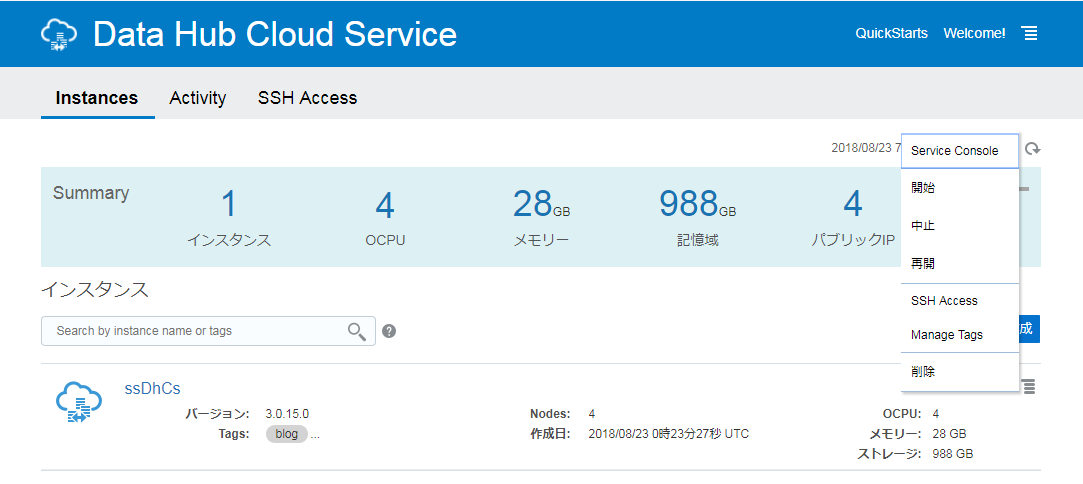
Task: Select SSH Access in the dropdown menu
Action: (x=960, y=301)
